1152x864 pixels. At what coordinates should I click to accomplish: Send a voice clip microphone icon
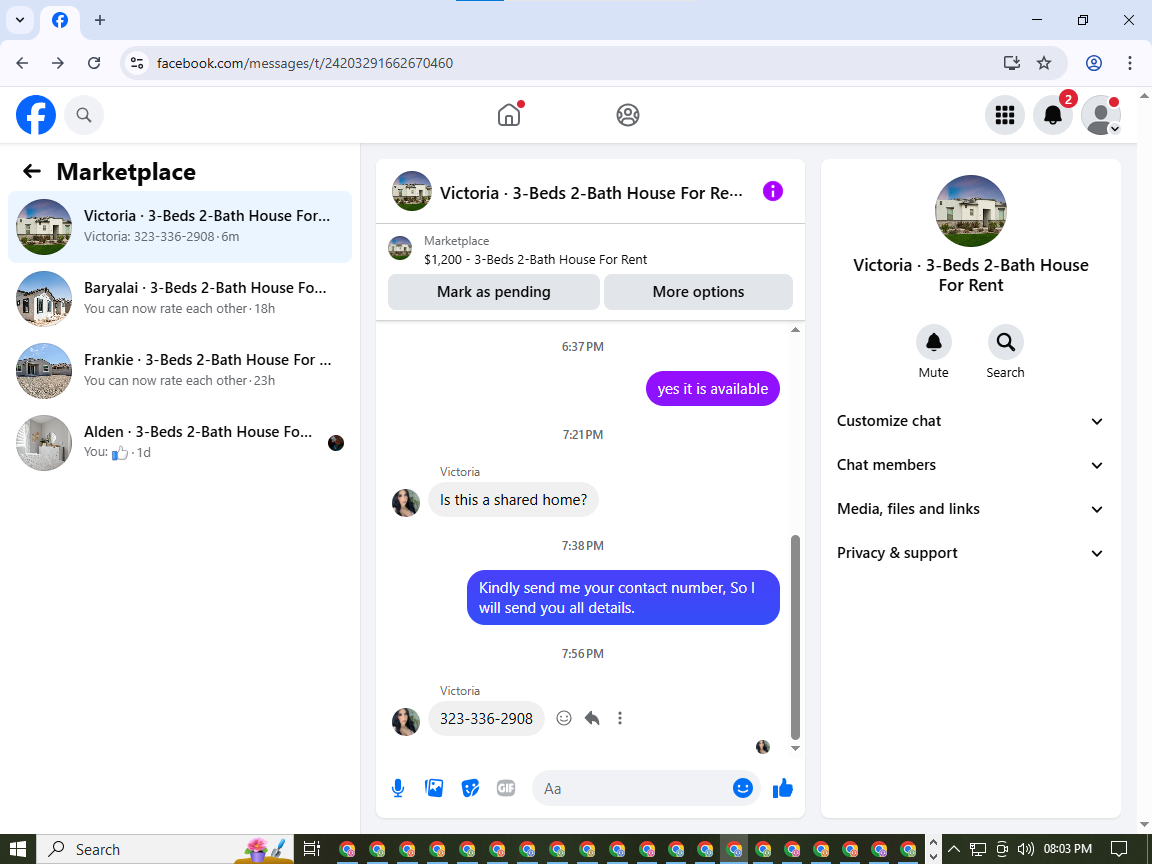coord(397,788)
